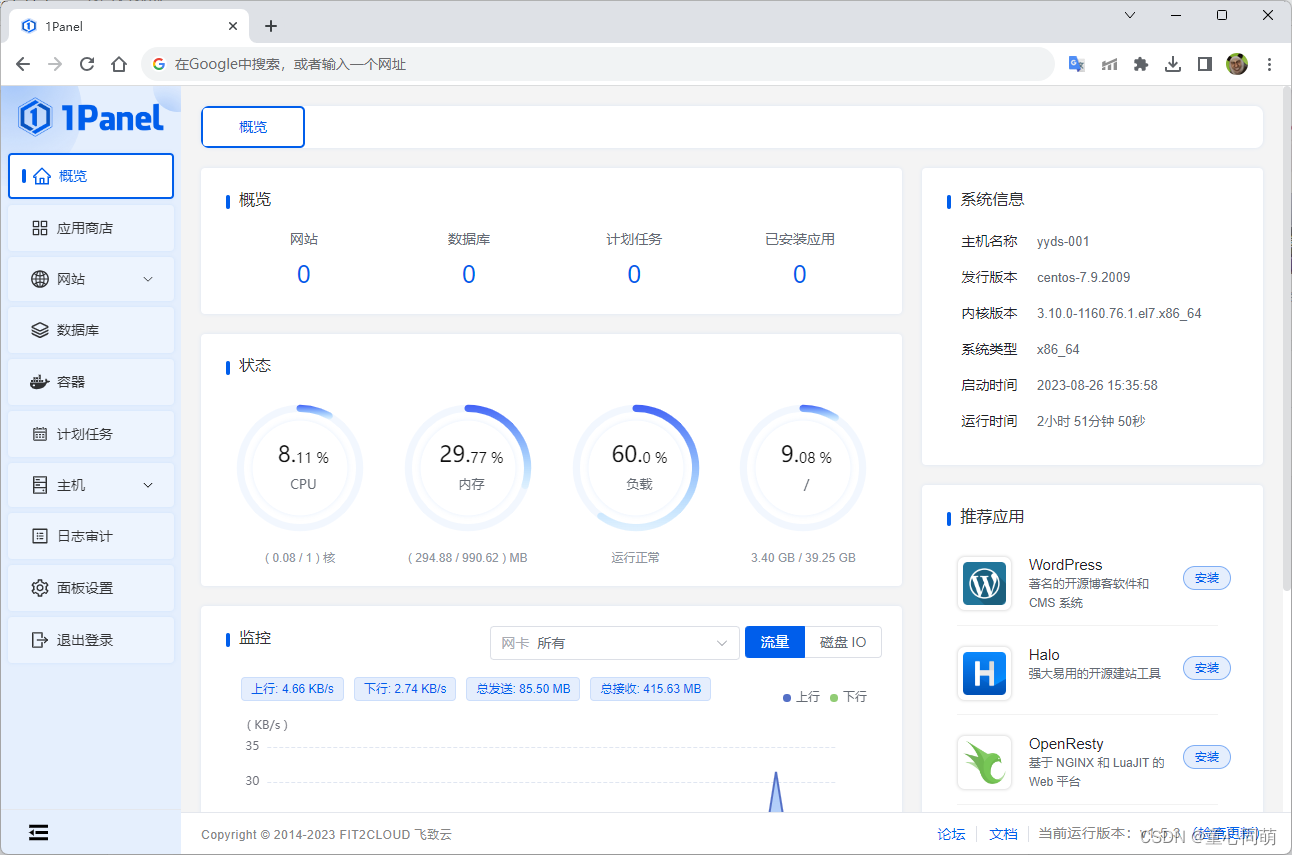Viewport: 1292px width, 855px height.
Task: Open the 文档 link in the footer
Action: 1003,833
